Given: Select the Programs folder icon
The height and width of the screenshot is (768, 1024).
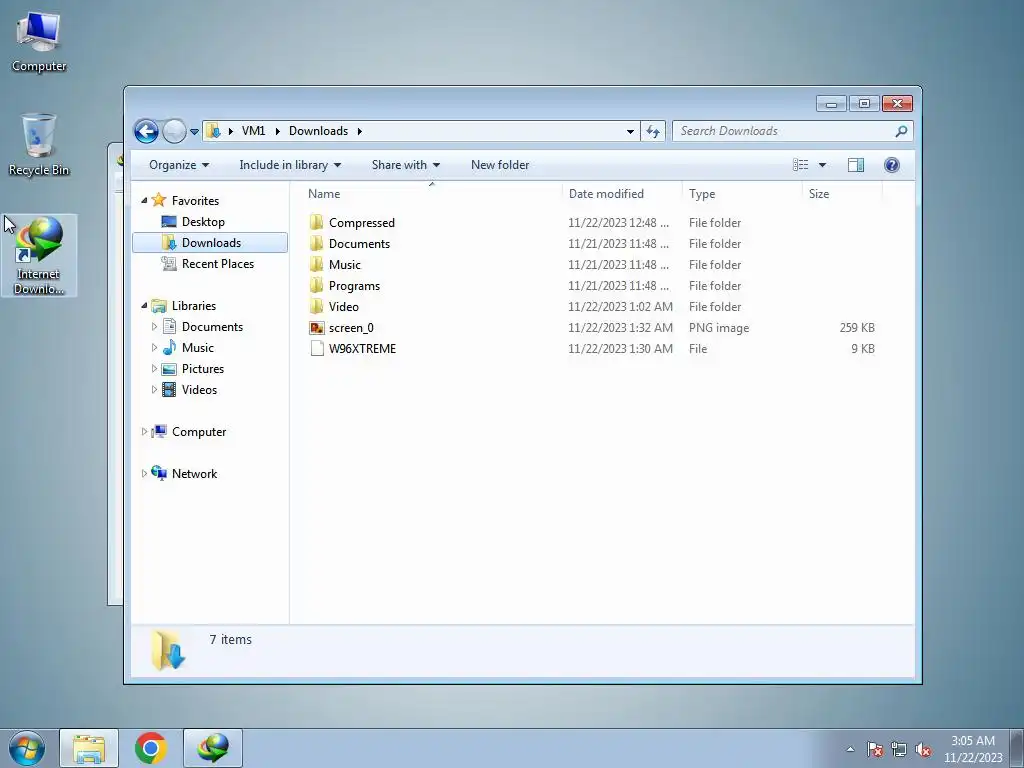Looking at the screenshot, I should point(317,285).
